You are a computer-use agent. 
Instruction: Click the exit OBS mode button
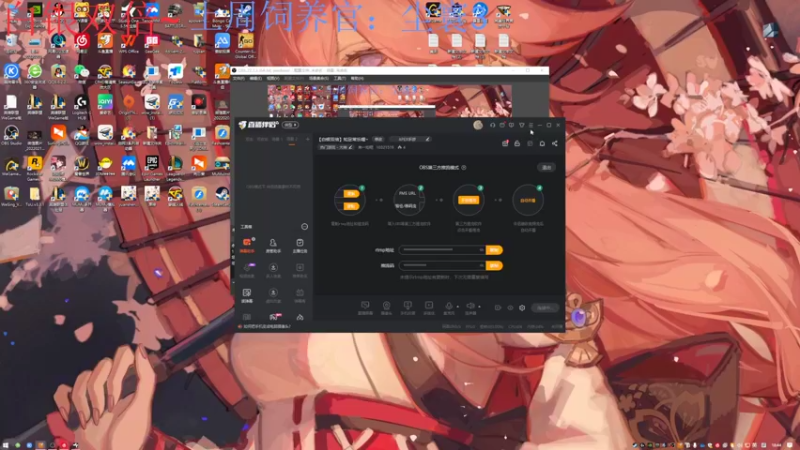point(546,167)
